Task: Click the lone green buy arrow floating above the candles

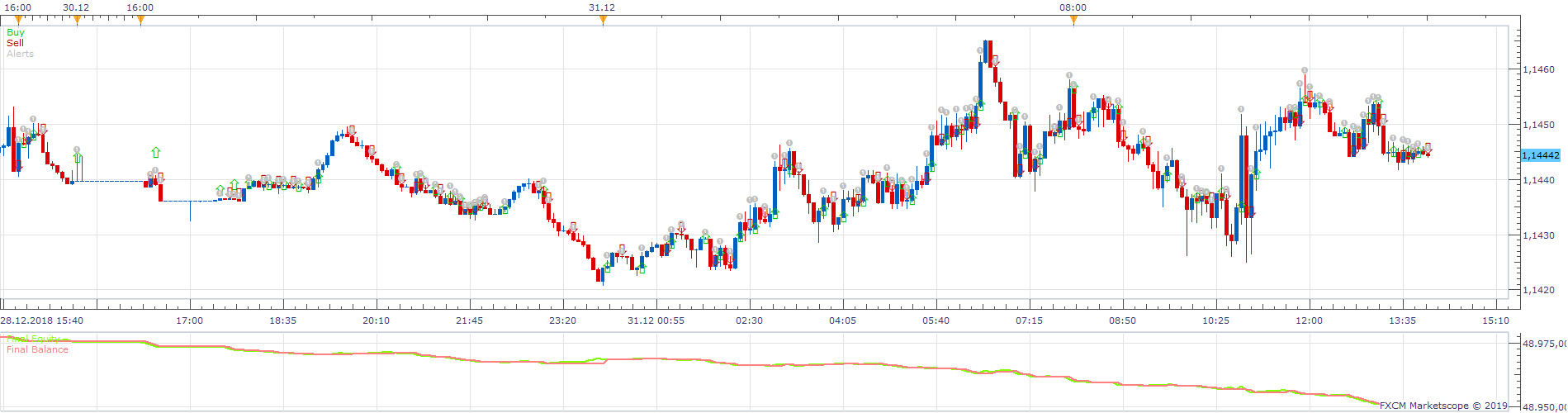Action: pos(156,152)
